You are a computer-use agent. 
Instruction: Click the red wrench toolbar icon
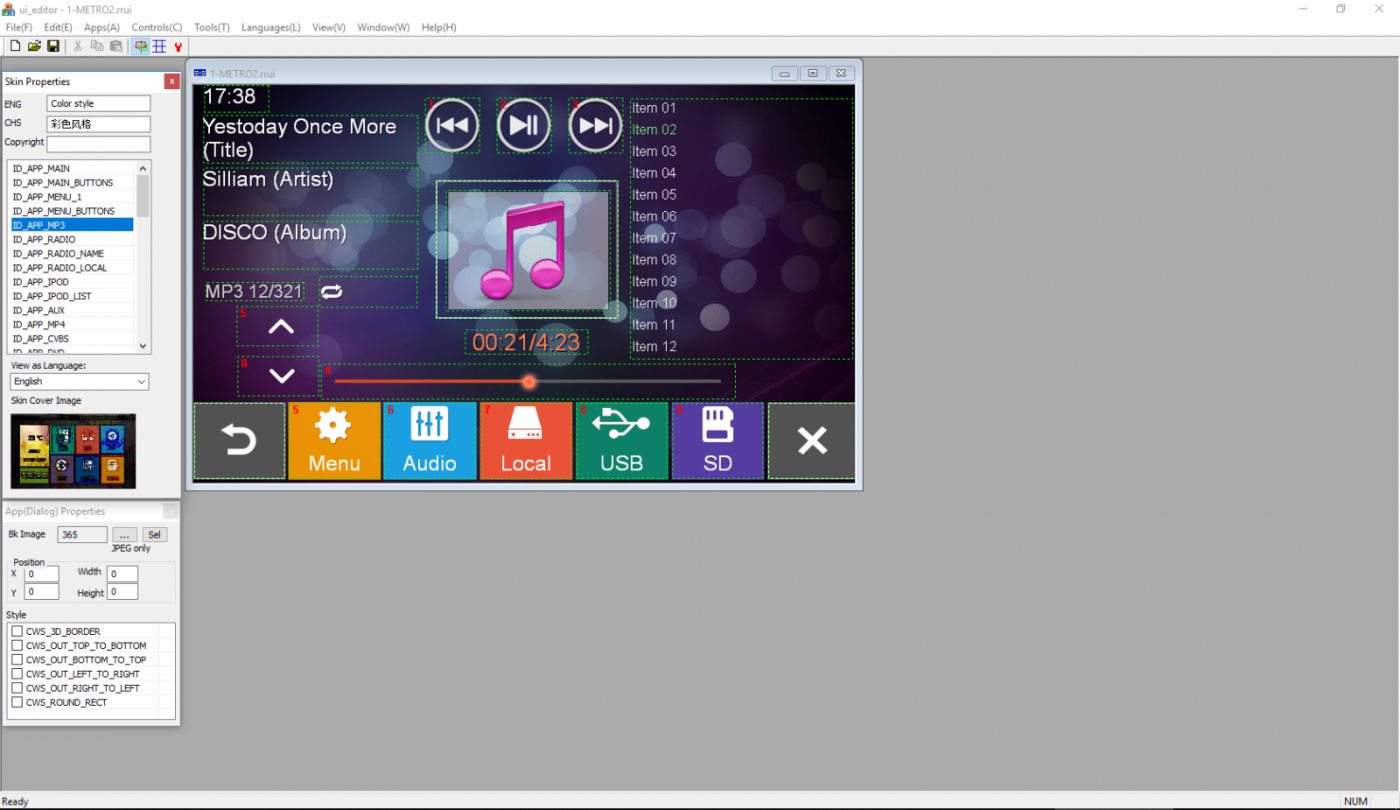pyautogui.click(x=178, y=46)
